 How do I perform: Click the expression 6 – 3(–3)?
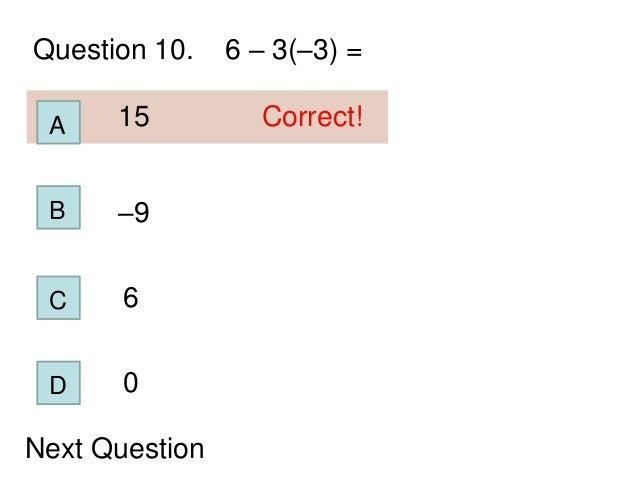[281, 50]
